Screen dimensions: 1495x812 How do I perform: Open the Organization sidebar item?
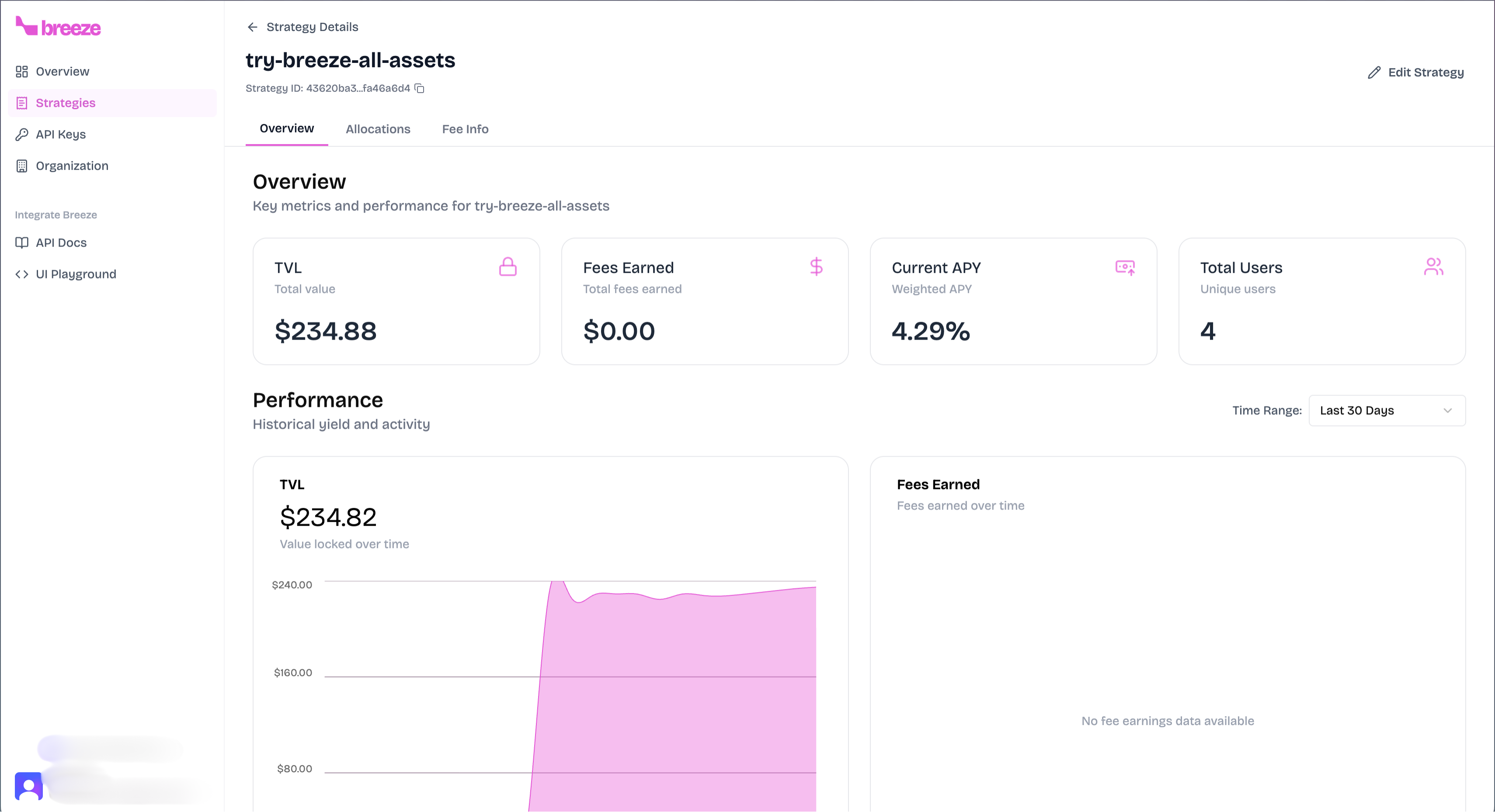click(x=72, y=166)
